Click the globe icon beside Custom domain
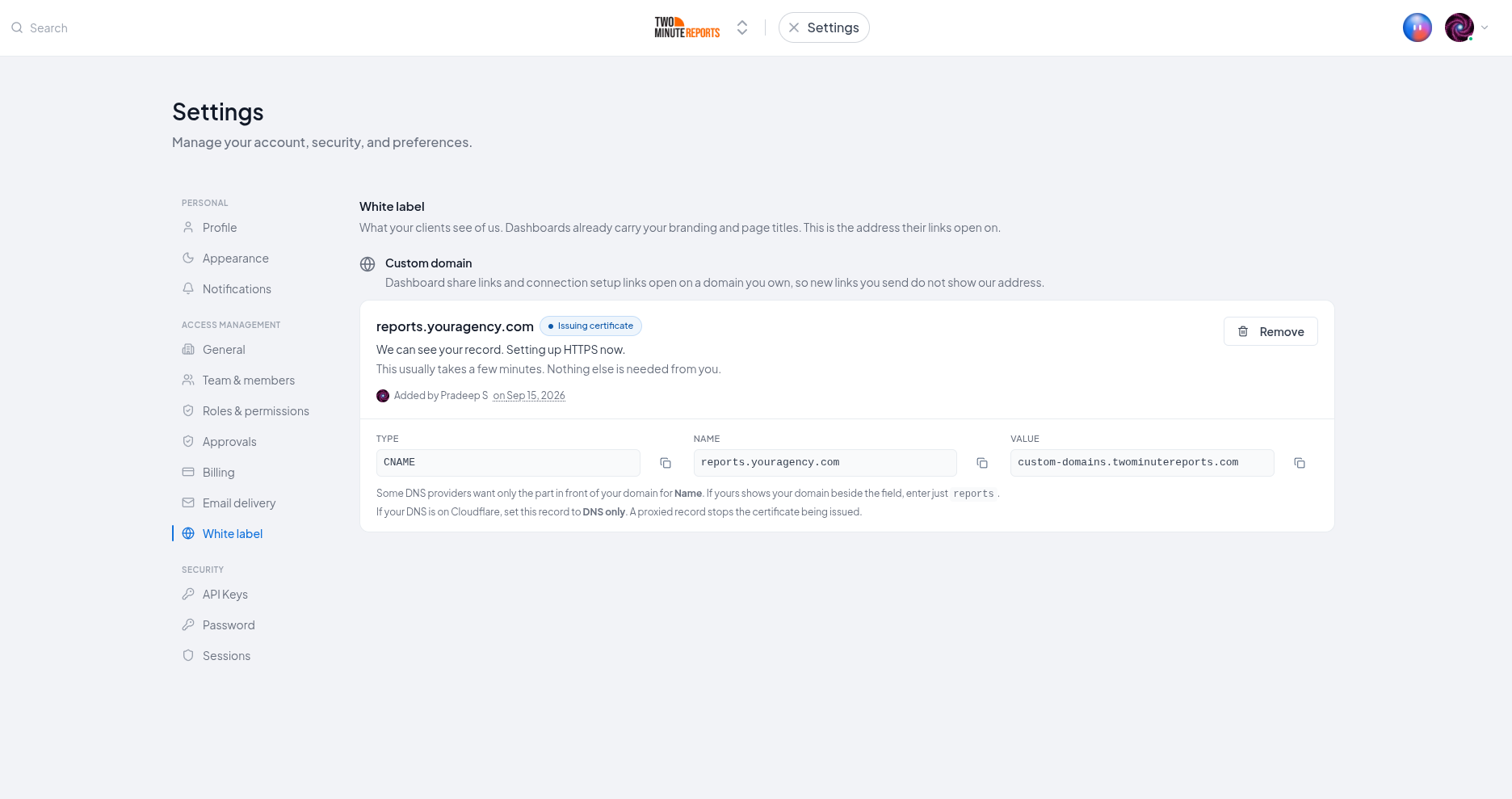The image size is (1512, 799). point(367,264)
